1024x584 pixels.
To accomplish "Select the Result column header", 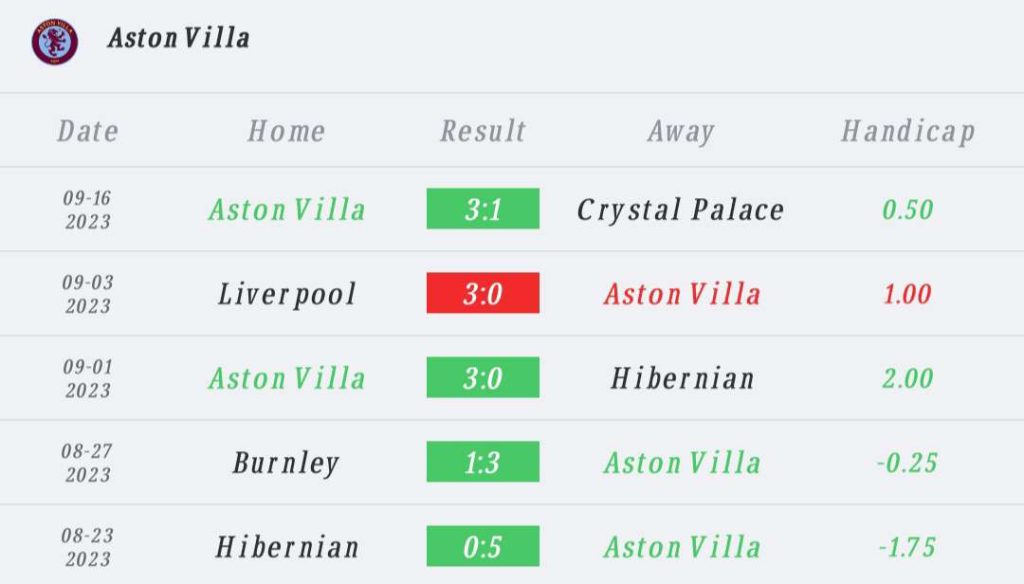I will point(483,131).
